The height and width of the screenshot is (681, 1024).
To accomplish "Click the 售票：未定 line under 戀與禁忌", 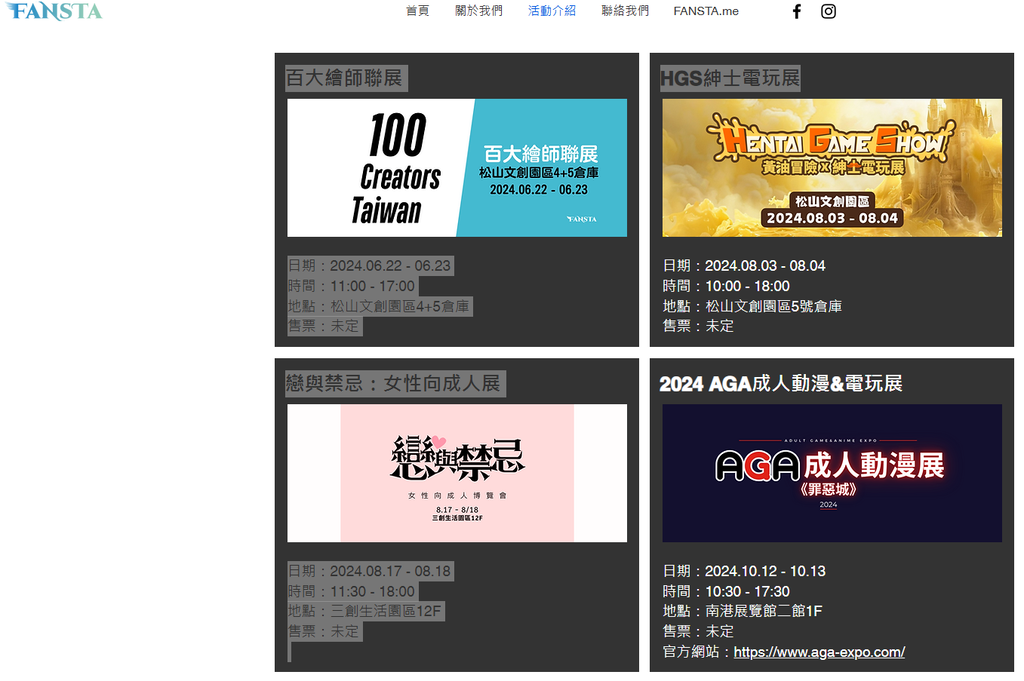I will click(x=324, y=631).
